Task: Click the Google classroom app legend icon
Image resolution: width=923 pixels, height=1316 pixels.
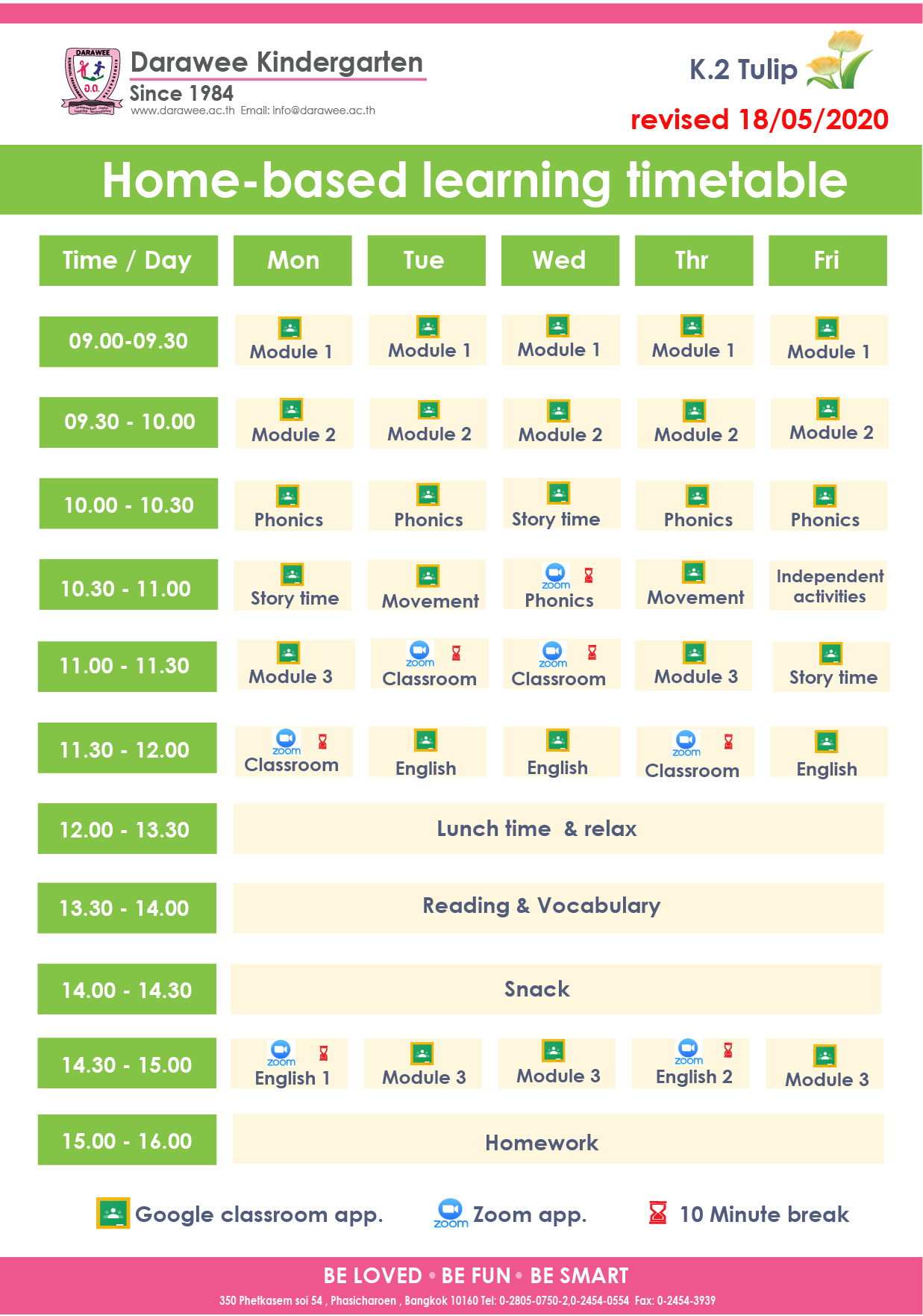Action: pos(113,1213)
